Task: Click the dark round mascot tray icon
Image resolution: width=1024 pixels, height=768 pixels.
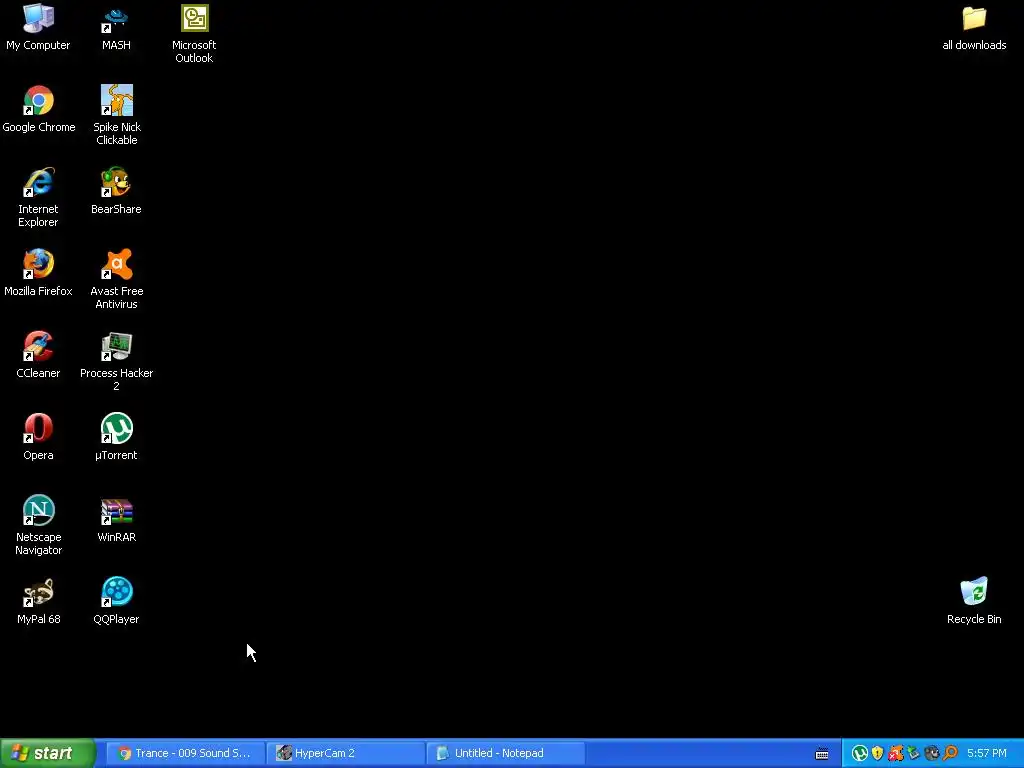Action: point(932,754)
